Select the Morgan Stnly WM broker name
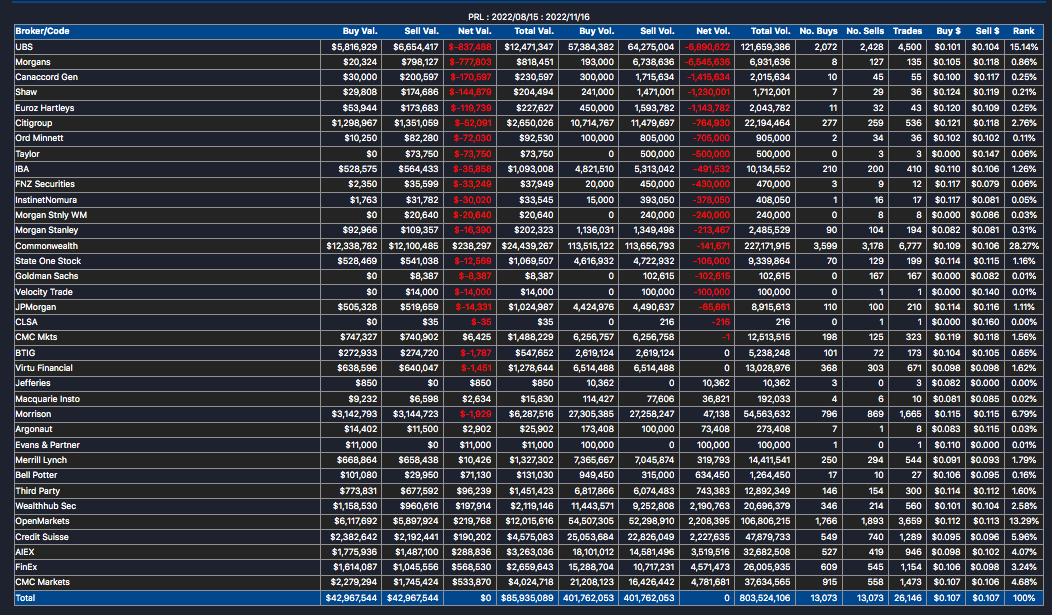This screenshot has width=1052, height=615. (51, 215)
